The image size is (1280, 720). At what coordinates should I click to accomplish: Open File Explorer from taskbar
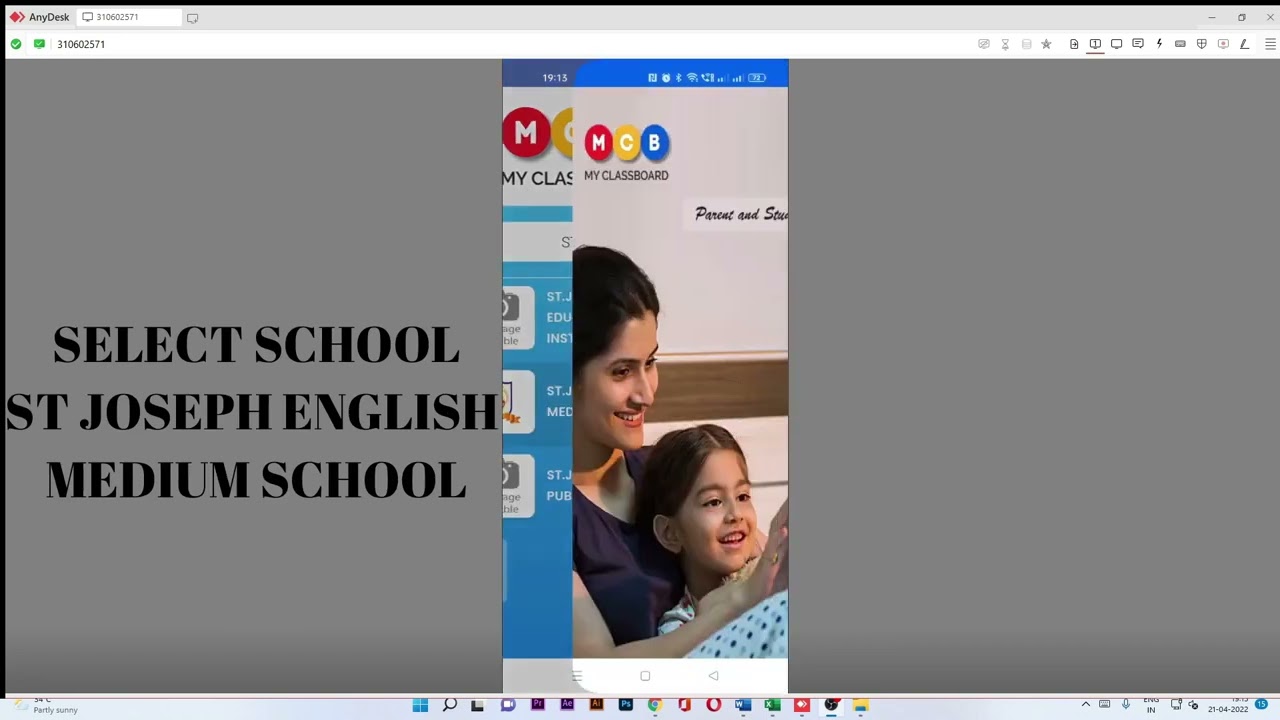tap(860, 705)
